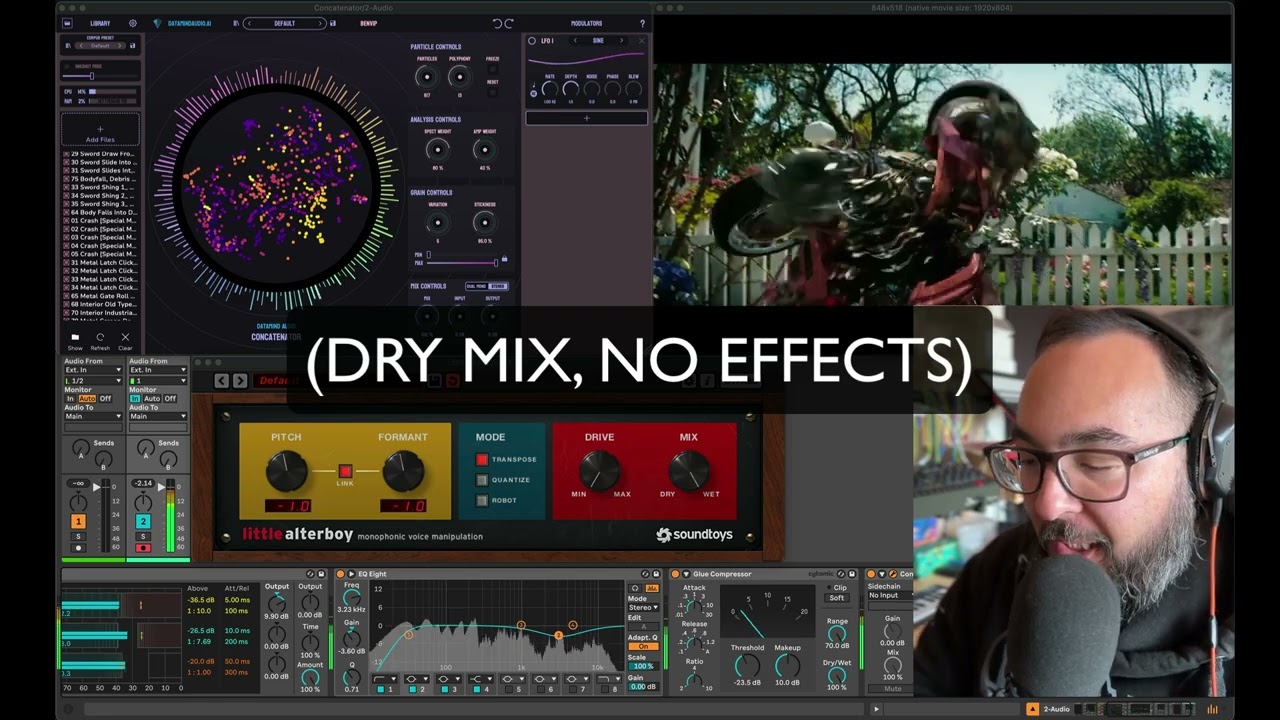Set track 1 Monitor to Auto
Image resolution: width=1280 pixels, height=720 pixels.
point(87,398)
